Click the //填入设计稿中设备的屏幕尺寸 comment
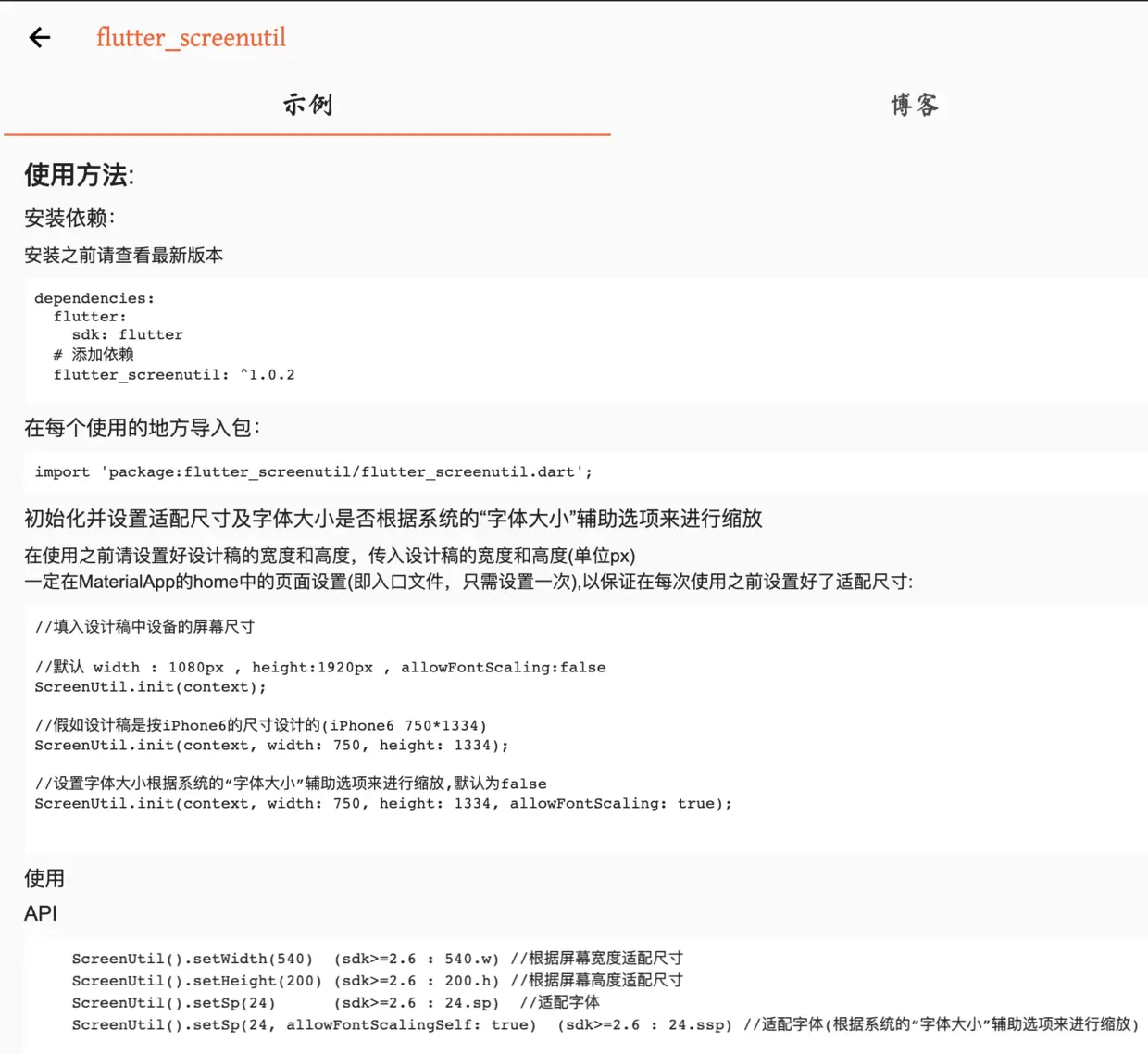Image resolution: width=1148 pixels, height=1054 pixels. point(144,627)
